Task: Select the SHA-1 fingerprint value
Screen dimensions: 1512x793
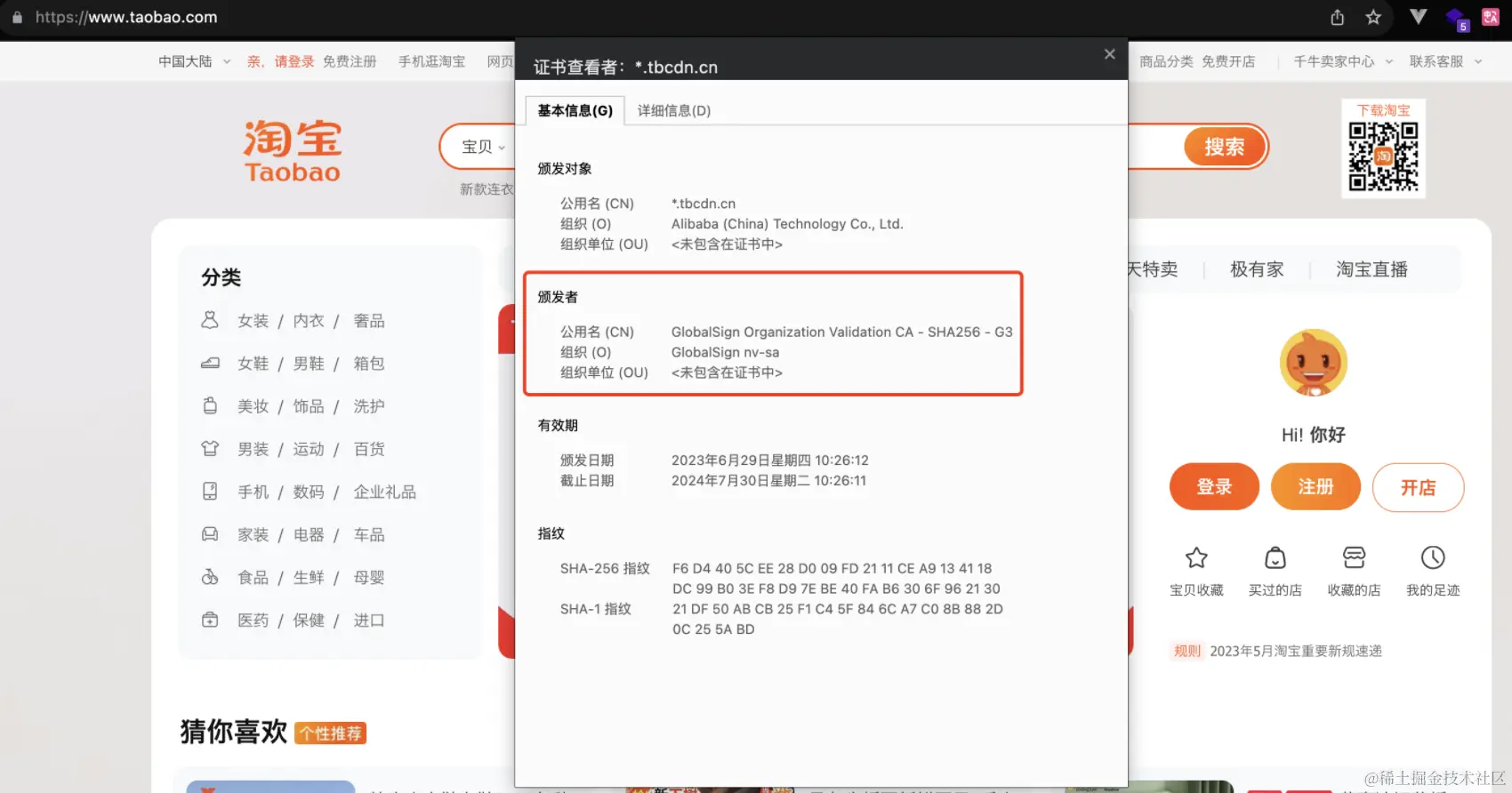Action: [x=838, y=619]
